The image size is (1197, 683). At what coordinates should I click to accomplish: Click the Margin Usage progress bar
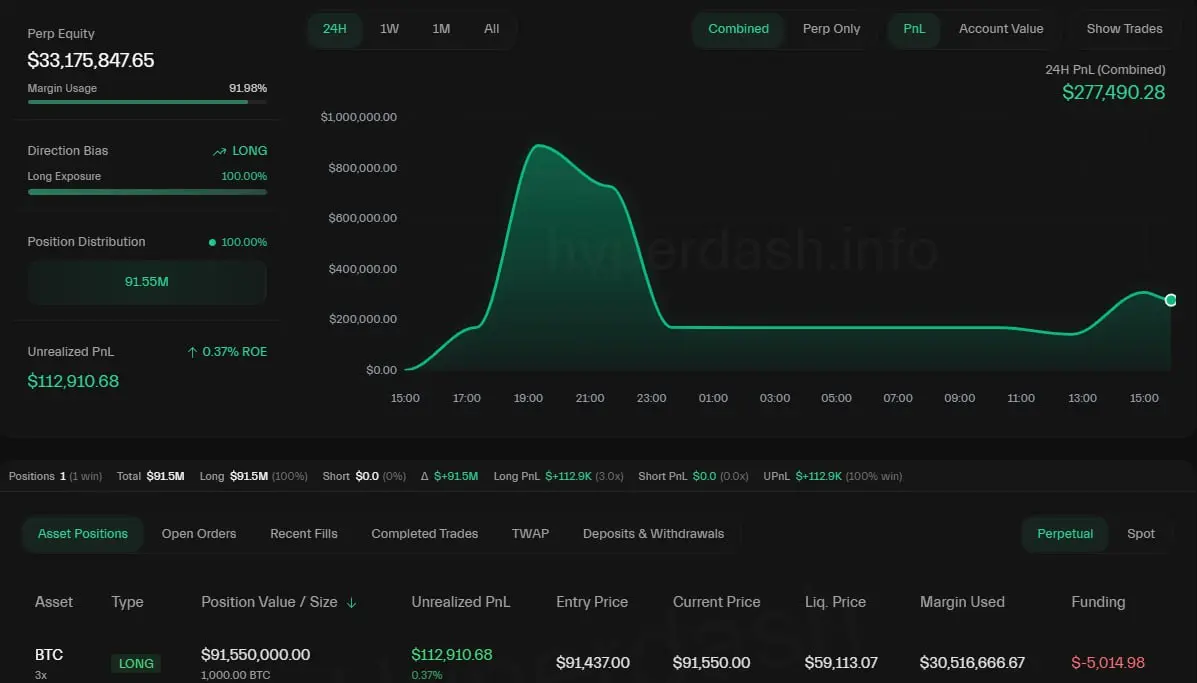pos(147,101)
